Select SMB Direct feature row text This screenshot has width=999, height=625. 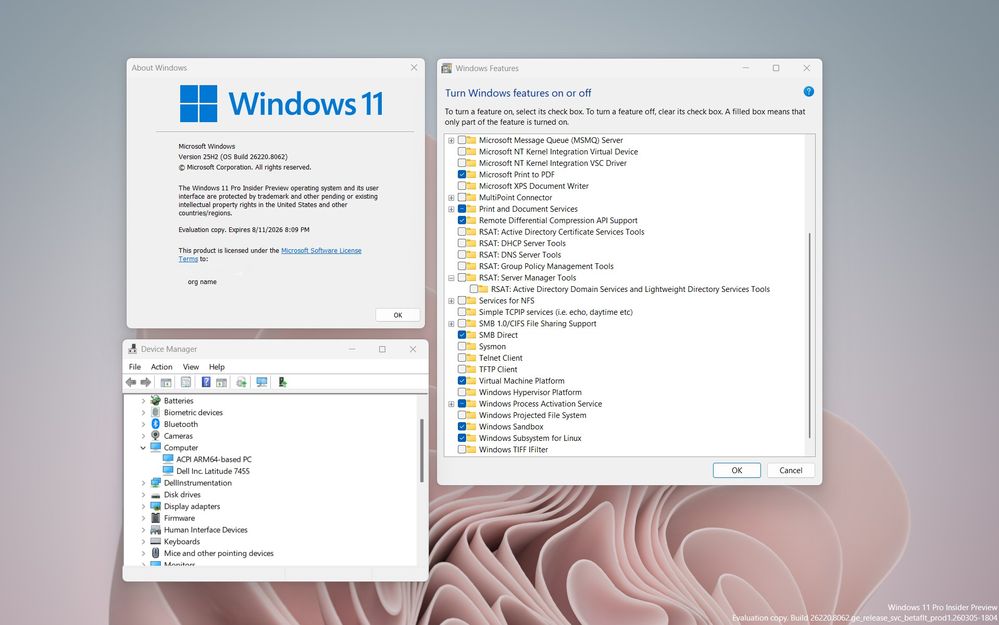coord(498,335)
